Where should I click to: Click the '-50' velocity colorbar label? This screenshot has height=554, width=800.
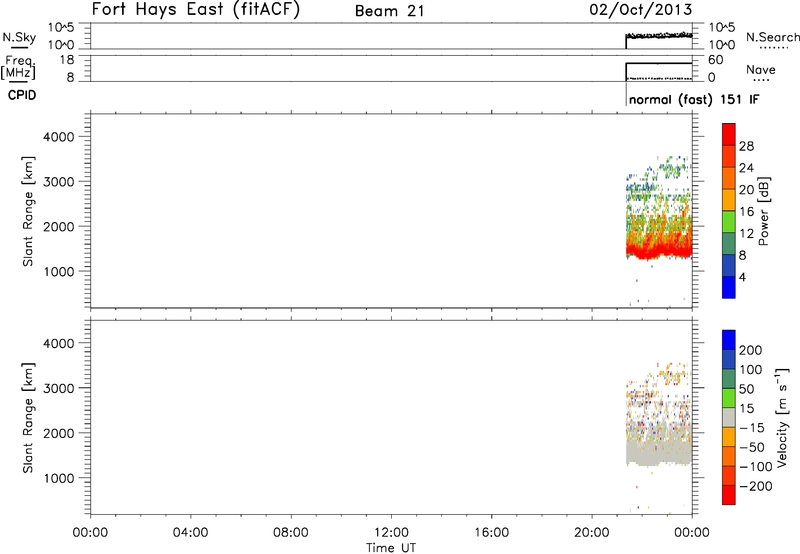(x=752, y=447)
